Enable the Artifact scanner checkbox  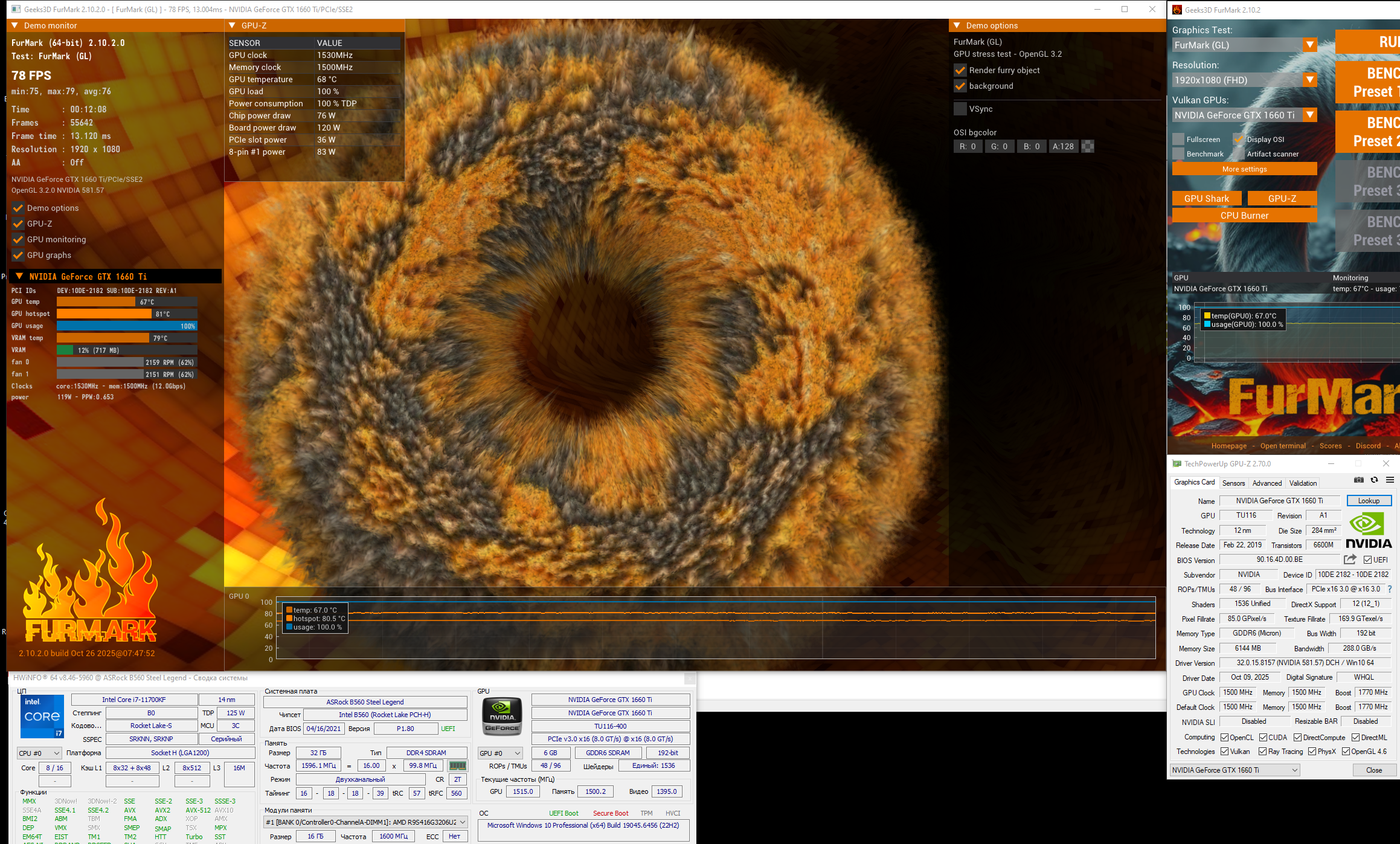[1239, 154]
